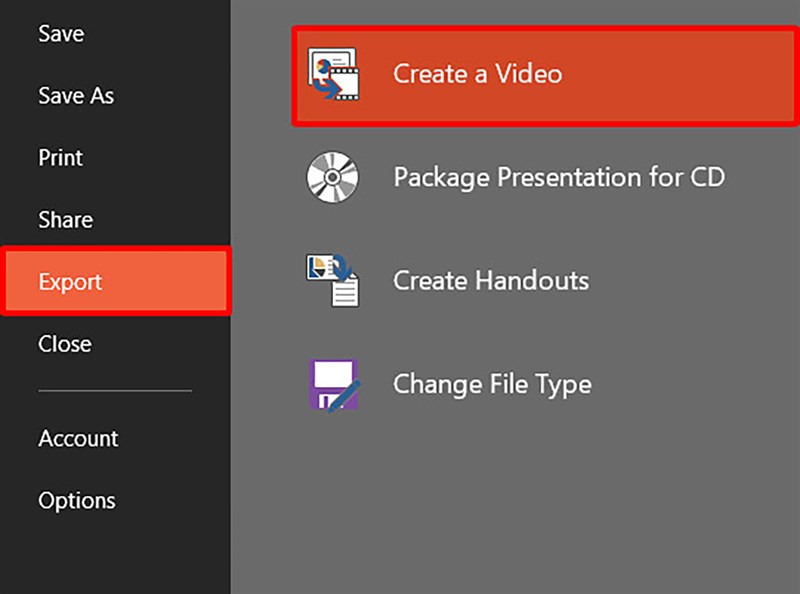The height and width of the screenshot is (594, 800).
Task: Choose Create Handouts export option
Action: point(489,280)
